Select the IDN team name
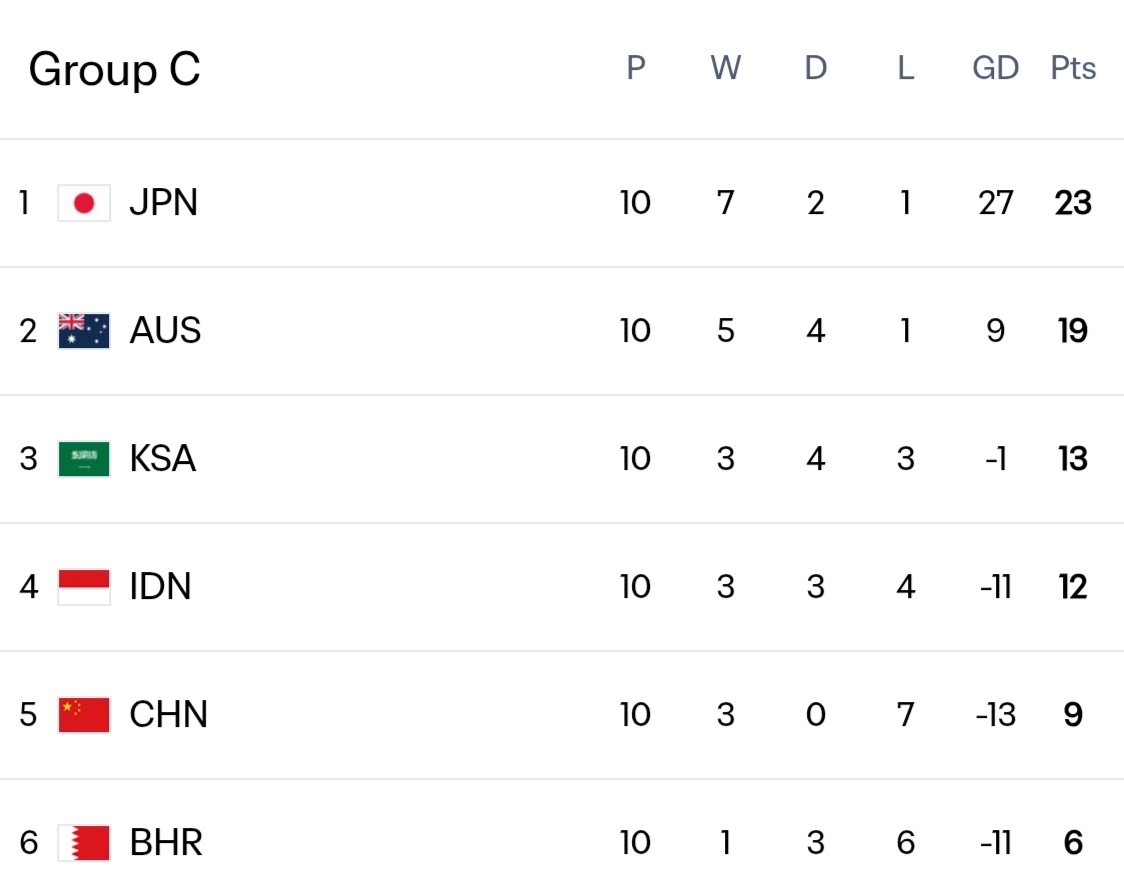This screenshot has width=1124, height=882. click(161, 587)
